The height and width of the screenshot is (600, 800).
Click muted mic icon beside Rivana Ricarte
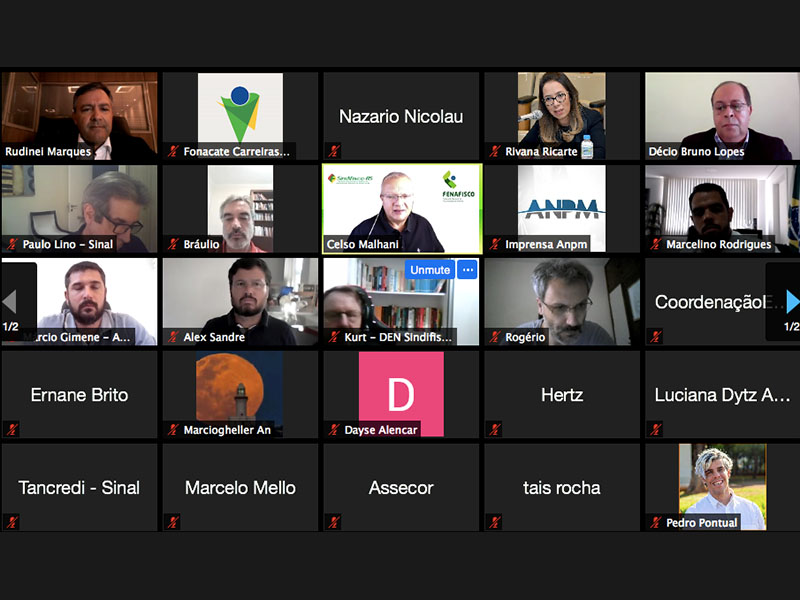(495, 152)
